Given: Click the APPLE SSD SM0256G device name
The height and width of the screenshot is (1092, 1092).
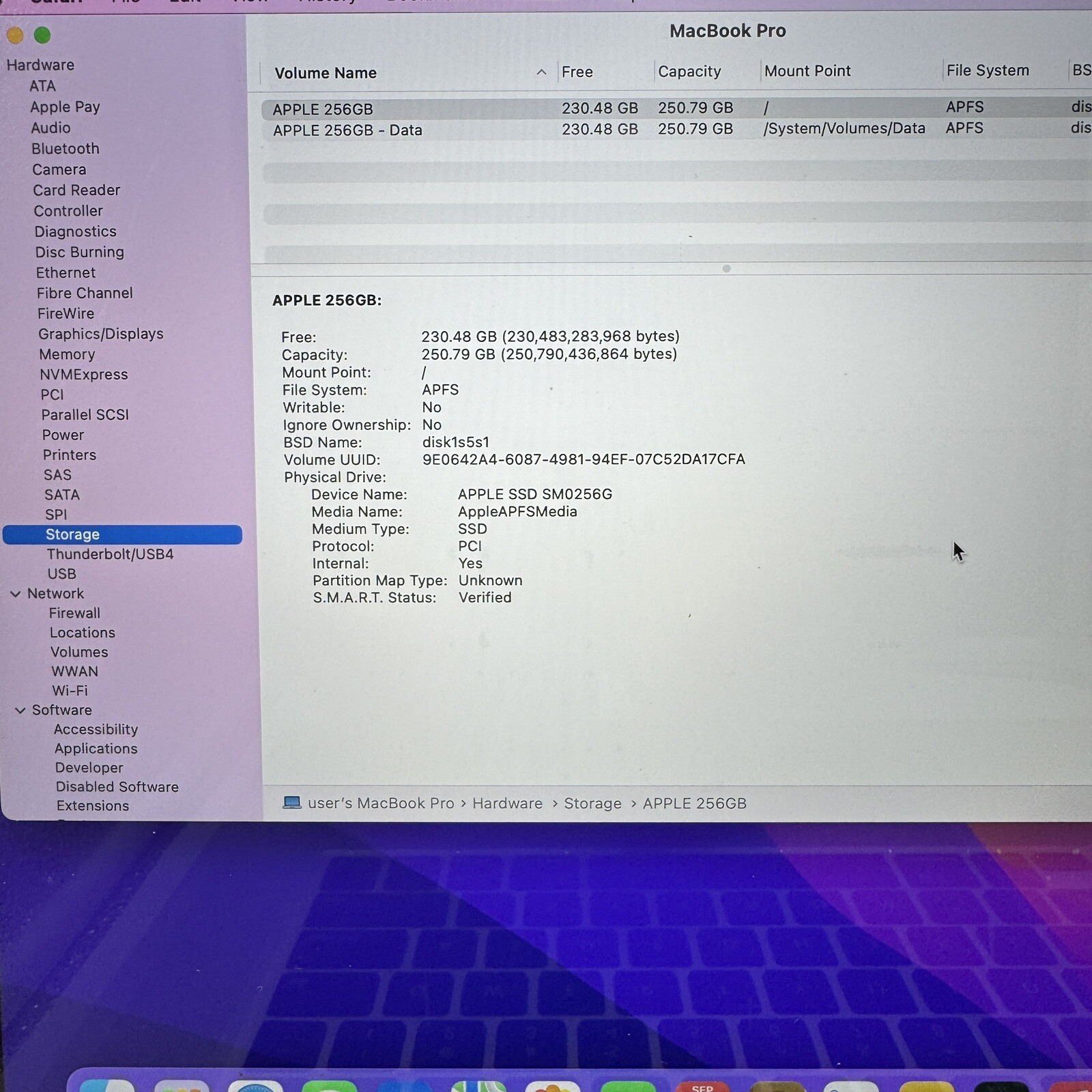Looking at the screenshot, I should (535, 494).
